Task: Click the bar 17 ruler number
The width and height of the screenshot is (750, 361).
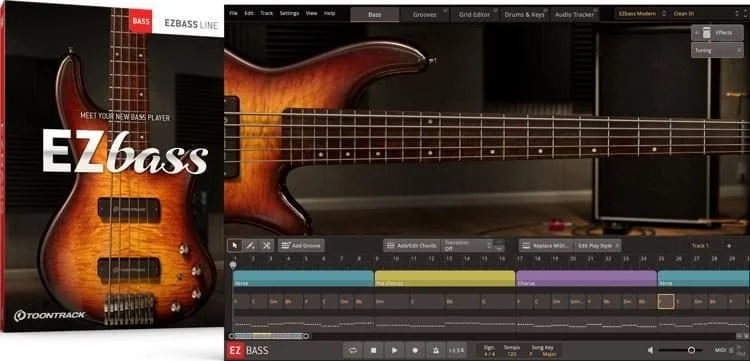Action: [x=519, y=259]
